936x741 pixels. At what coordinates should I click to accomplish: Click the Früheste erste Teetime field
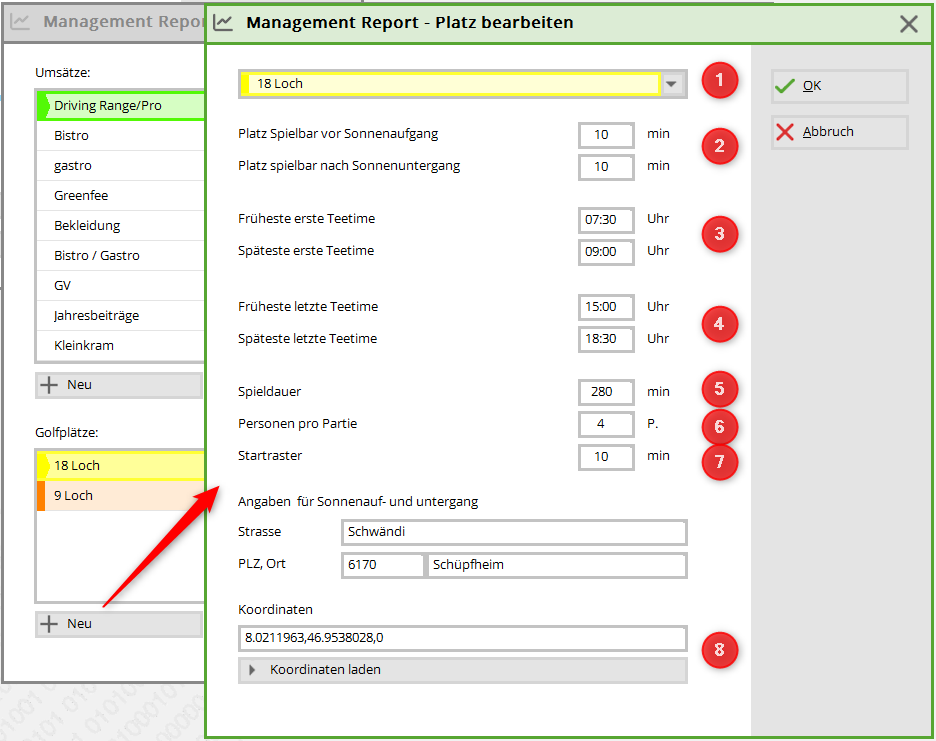[606, 219]
